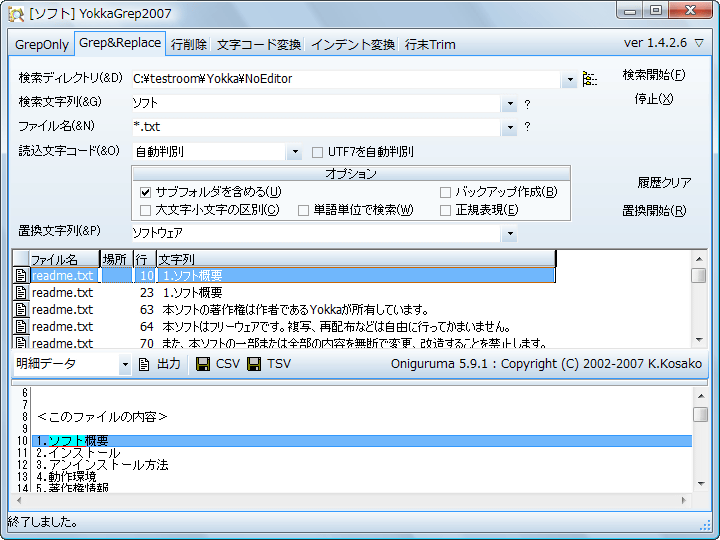This screenshot has width=720, height=540.
Task: Click the ファイル名 pattern input field
Action: [x=316, y=127]
